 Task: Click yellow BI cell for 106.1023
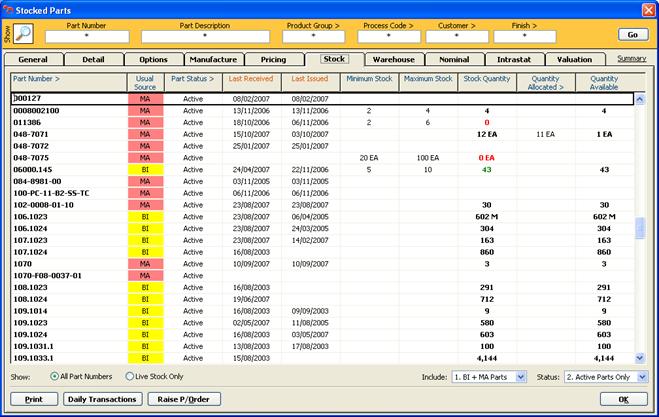145,217
